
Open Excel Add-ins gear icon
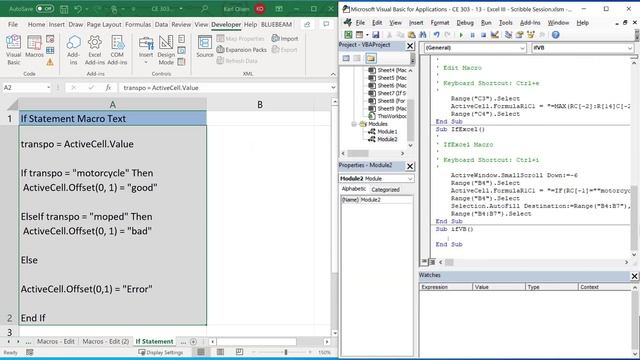(x=95, y=50)
